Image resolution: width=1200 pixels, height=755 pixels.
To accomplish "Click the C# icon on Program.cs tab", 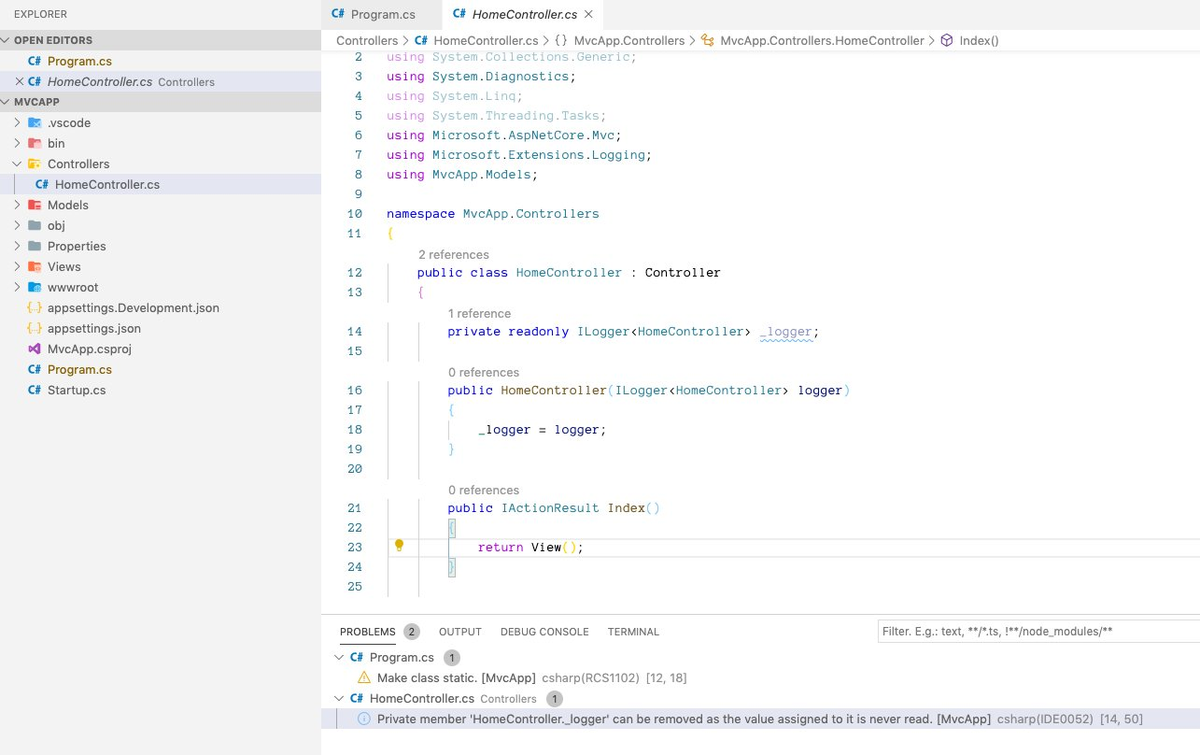I will click(x=338, y=15).
